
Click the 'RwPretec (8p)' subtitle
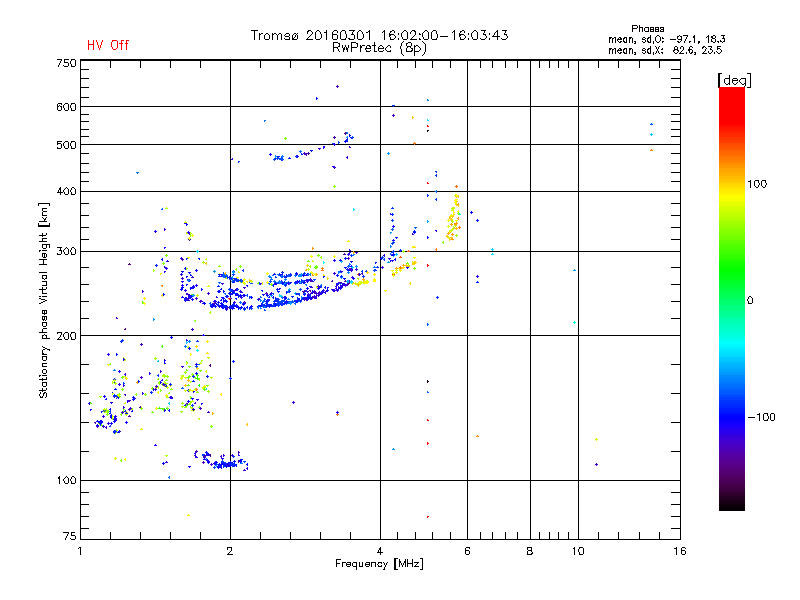pyautogui.click(x=379, y=48)
